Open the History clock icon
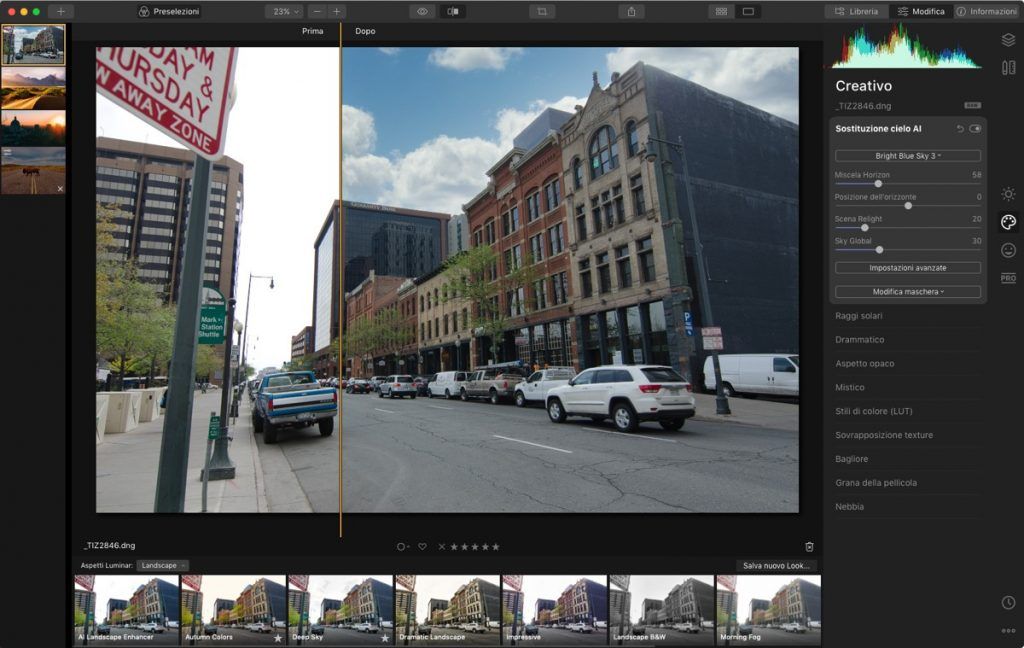Viewport: 1024px width, 648px height. [x=1008, y=602]
